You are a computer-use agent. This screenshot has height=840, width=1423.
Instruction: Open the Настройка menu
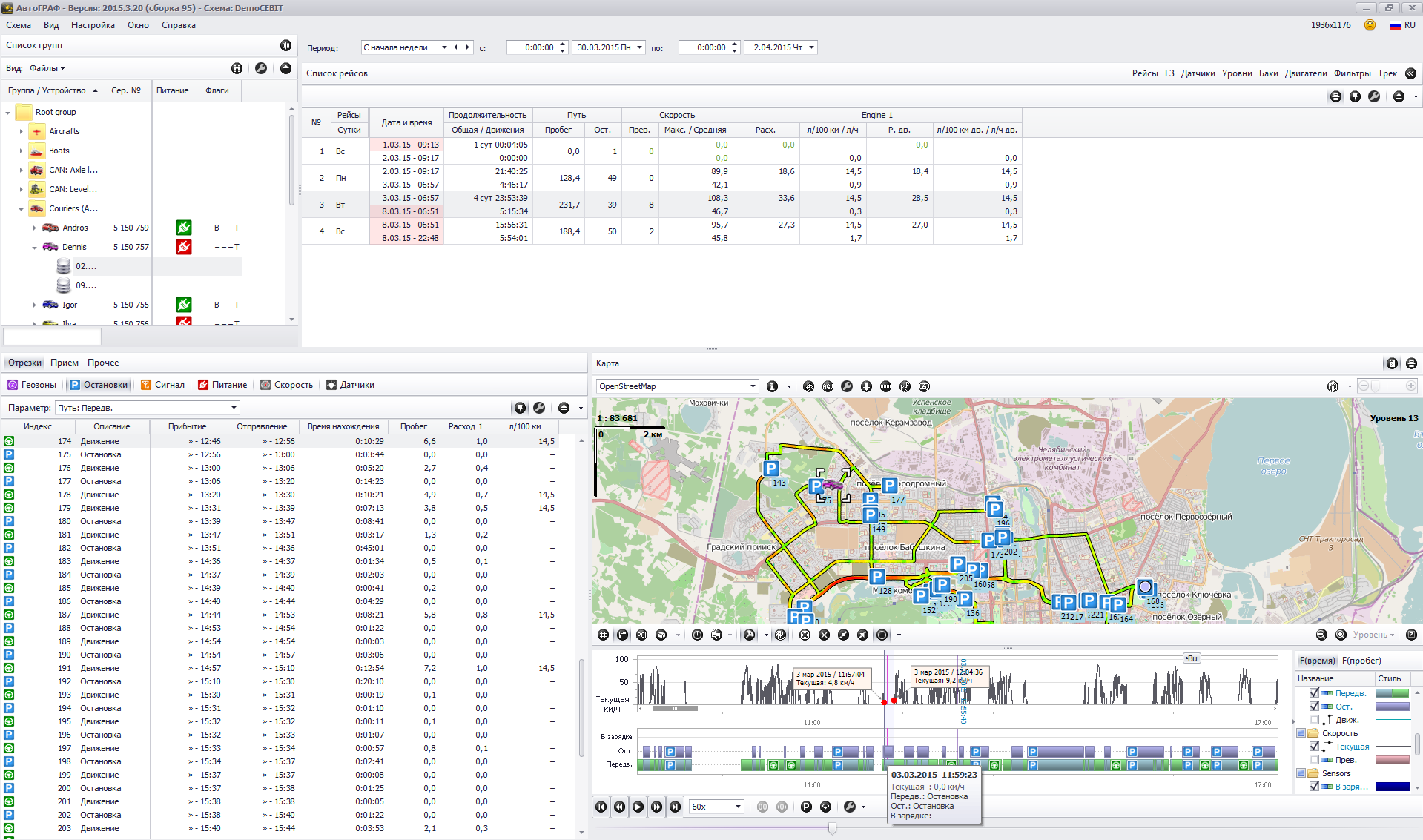pos(93,25)
